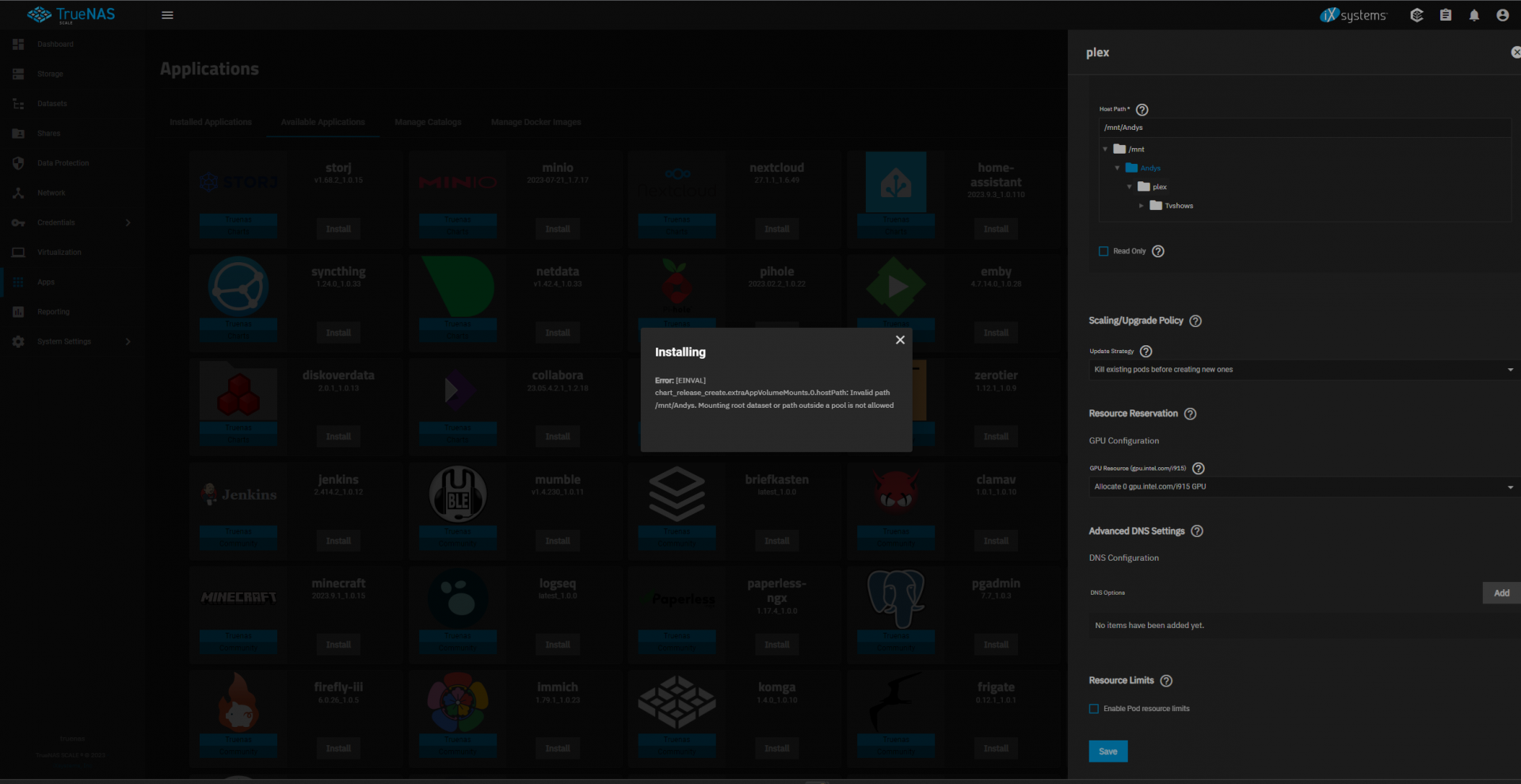Add a DNS option
1521x784 pixels.
tap(1501, 593)
